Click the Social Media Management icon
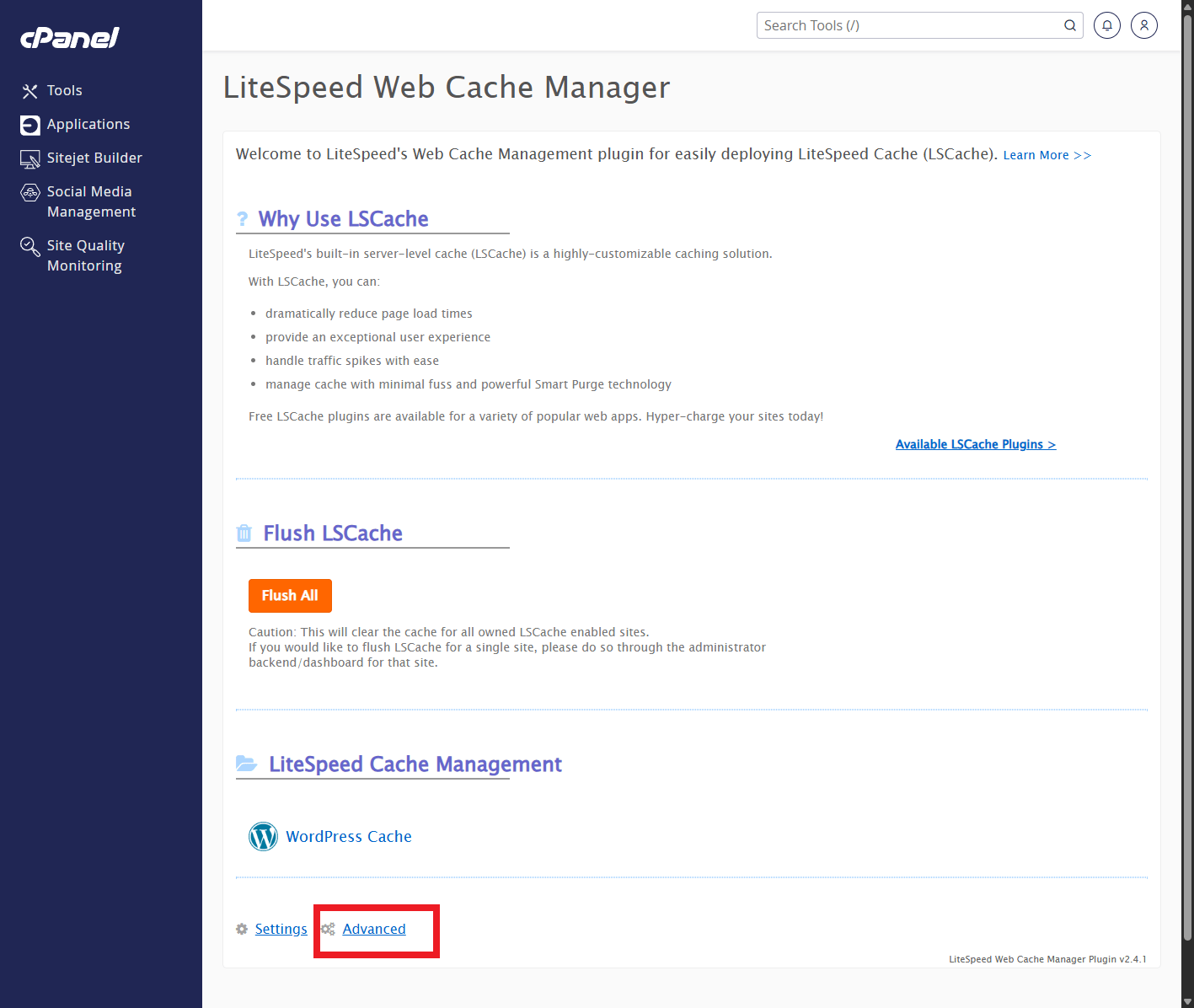The height and width of the screenshot is (1008, 1194). 30,192
